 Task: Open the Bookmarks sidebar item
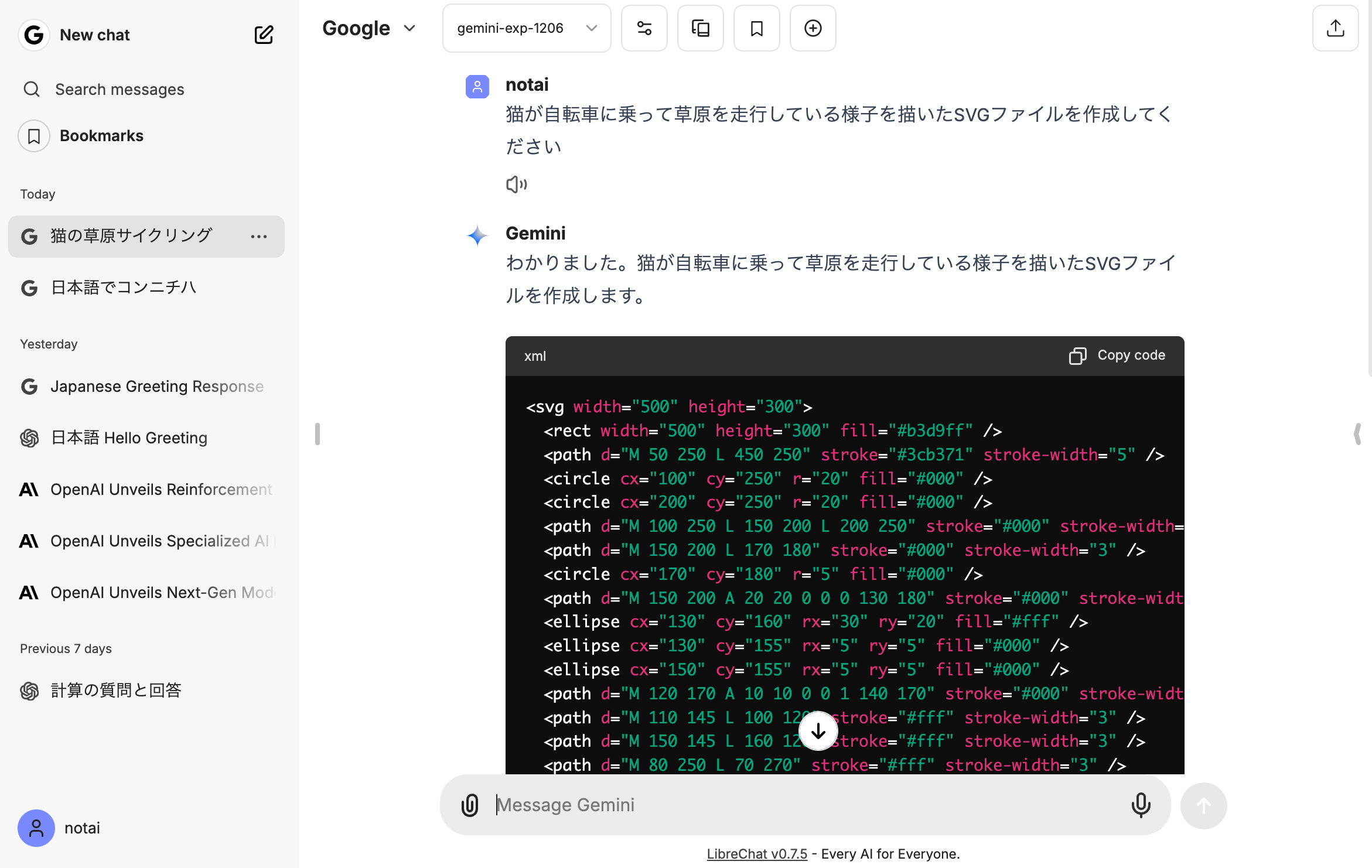[101, 136]
